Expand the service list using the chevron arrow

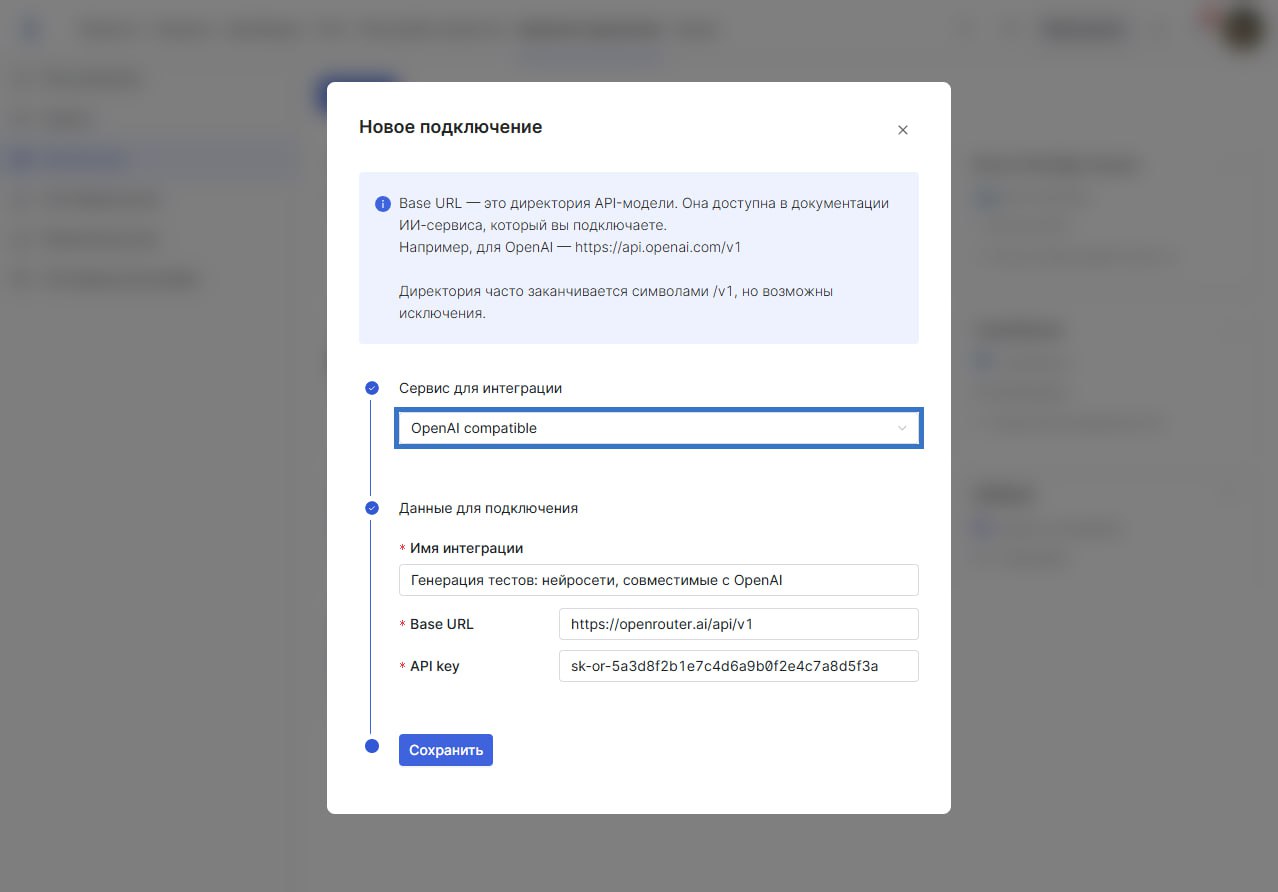coord(902,428)
